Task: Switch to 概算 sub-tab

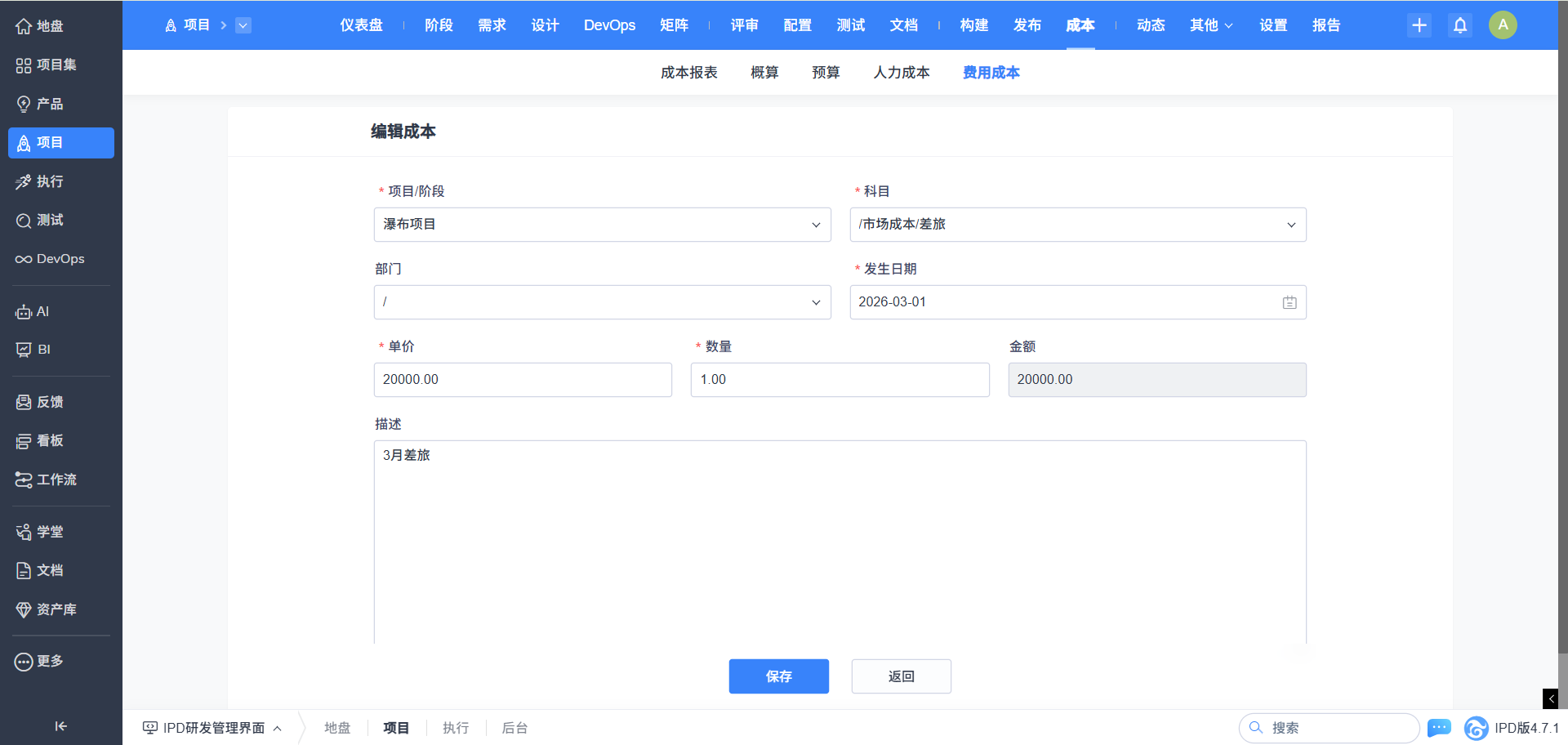Action: click(764, 73)
